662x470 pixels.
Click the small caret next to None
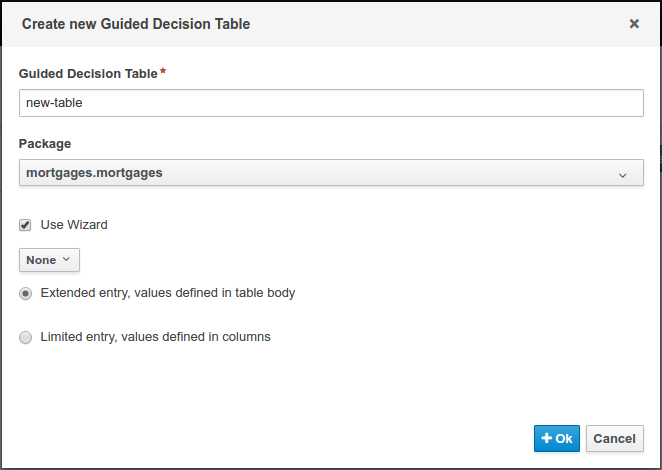click(67, 260)
